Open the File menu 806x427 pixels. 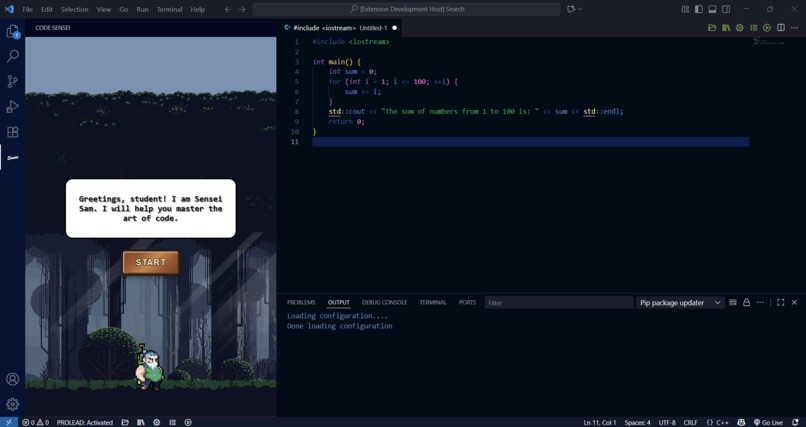pos(28,9)
